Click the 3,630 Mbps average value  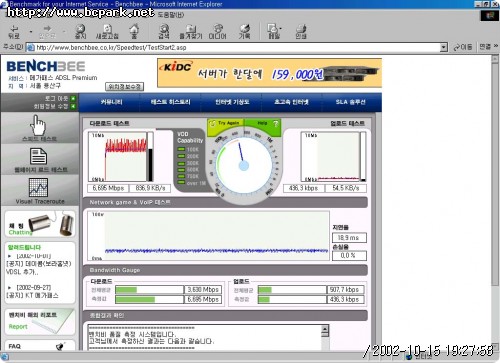click(x=203, y=290)
